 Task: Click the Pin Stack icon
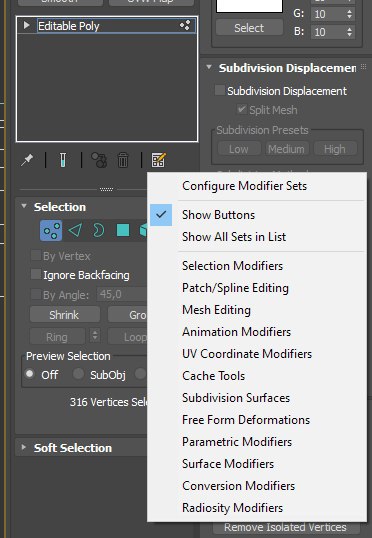pyautogui.click(x=27, y=160)
